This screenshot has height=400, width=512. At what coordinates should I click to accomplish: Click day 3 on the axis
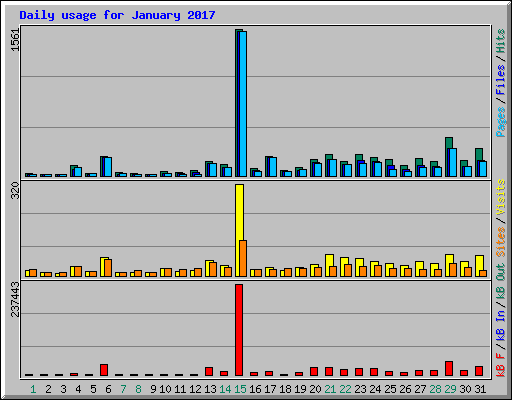tap(63, 389)
